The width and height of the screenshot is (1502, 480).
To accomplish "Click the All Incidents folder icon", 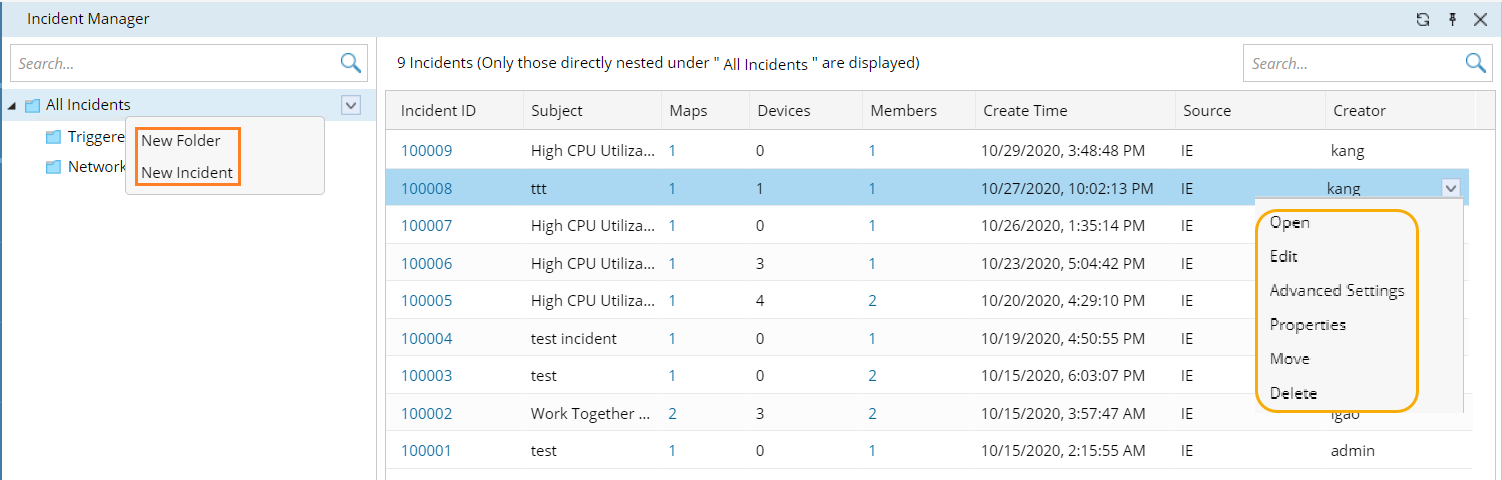I will click(x=32, y=105).
